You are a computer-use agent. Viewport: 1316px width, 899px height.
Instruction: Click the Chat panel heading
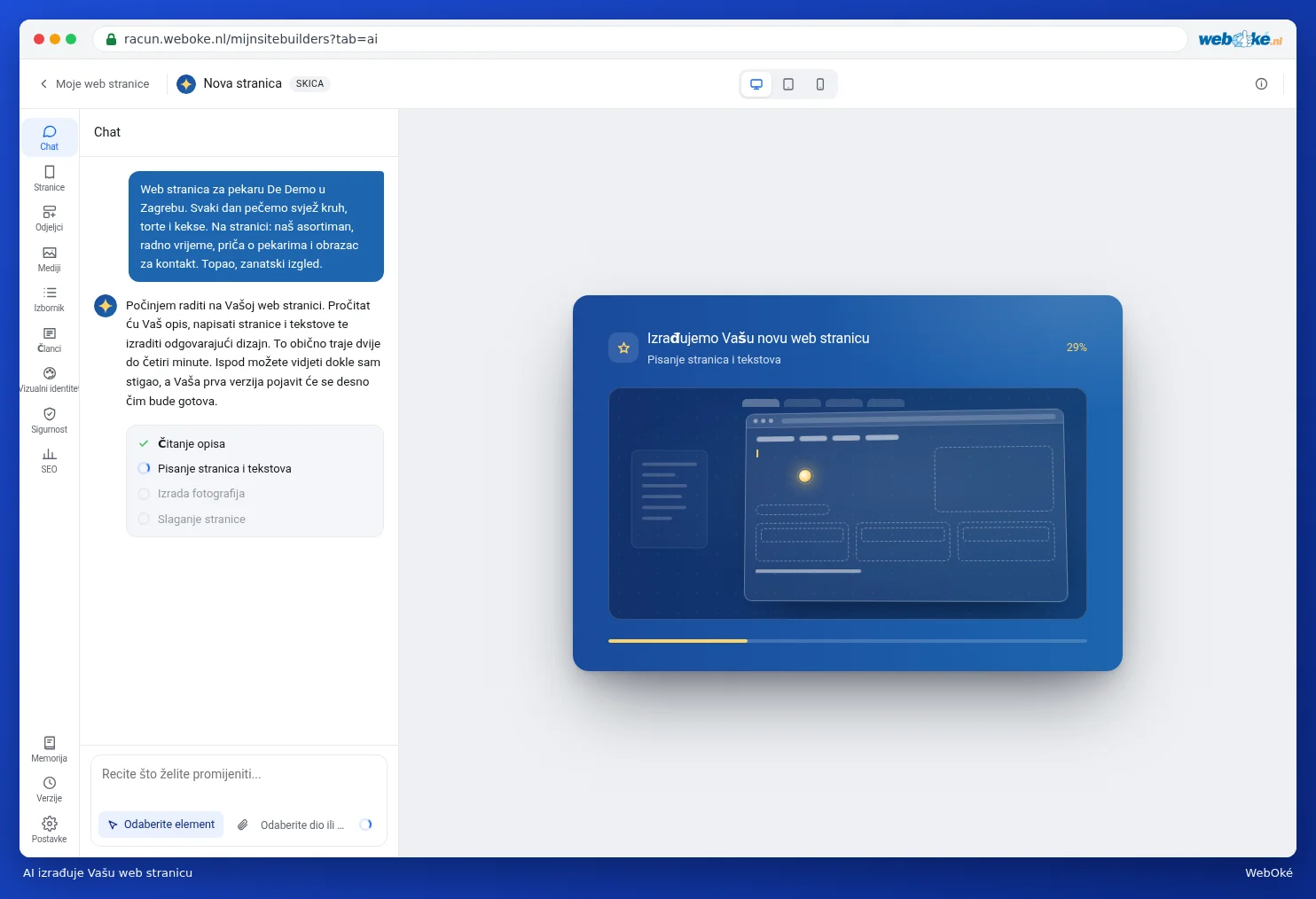107,132
